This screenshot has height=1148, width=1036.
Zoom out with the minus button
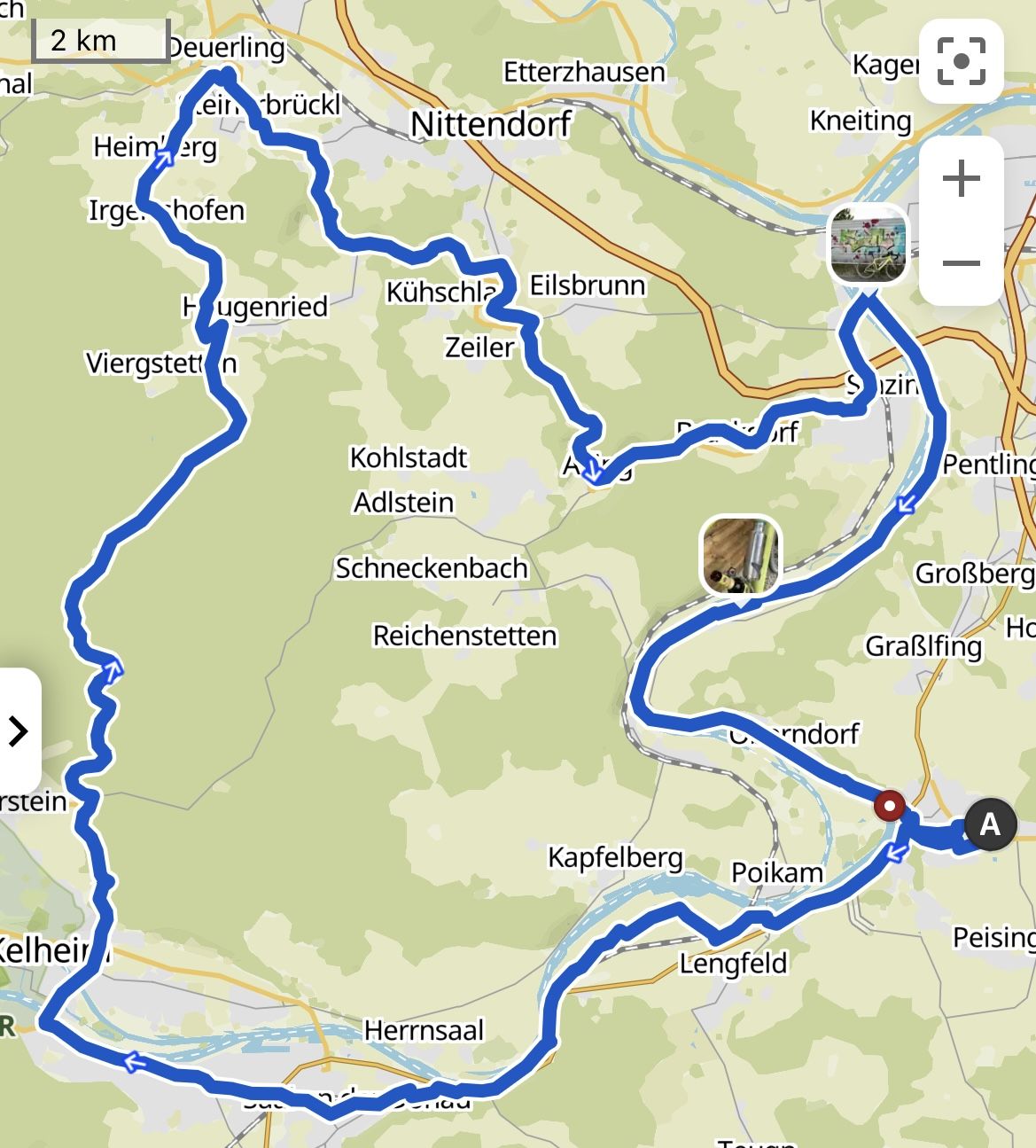point(961,263)
